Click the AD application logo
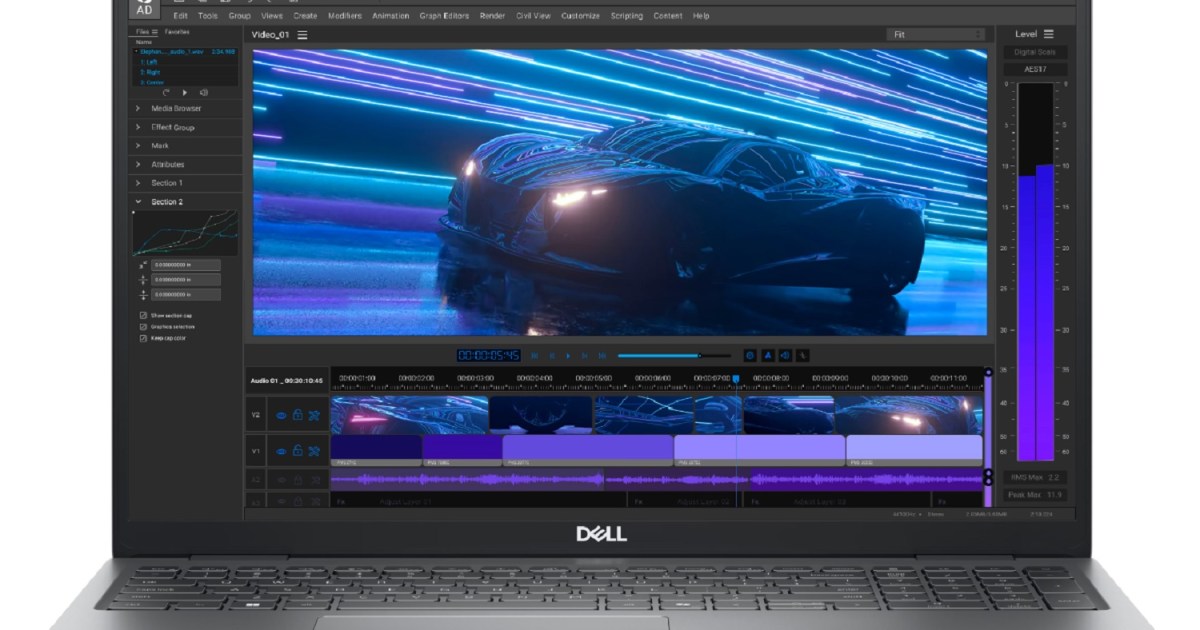The height and width of the screenshot is (630, 1200). [145, 8]
